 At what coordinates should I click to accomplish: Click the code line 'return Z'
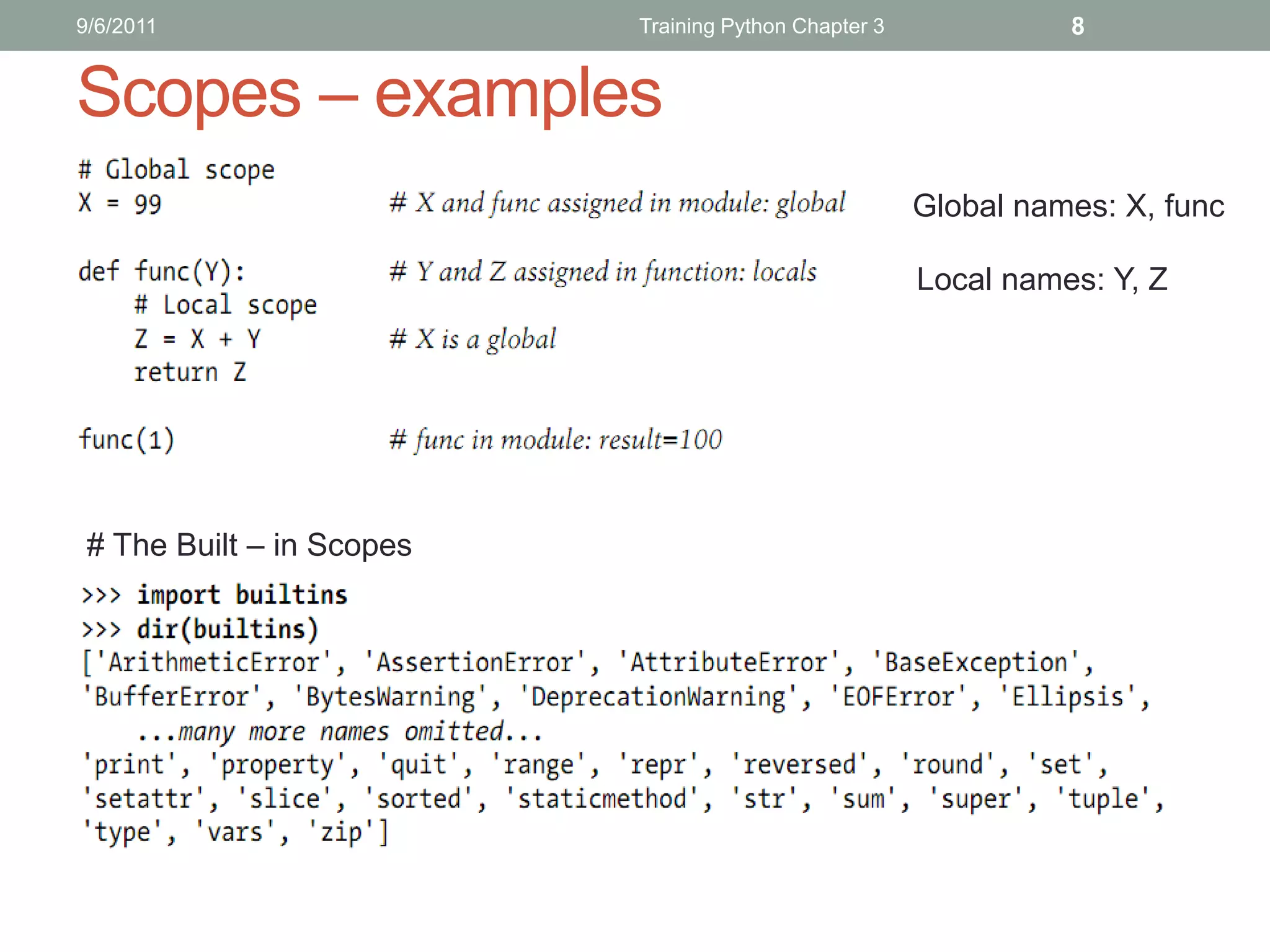[x=190, y=372]
